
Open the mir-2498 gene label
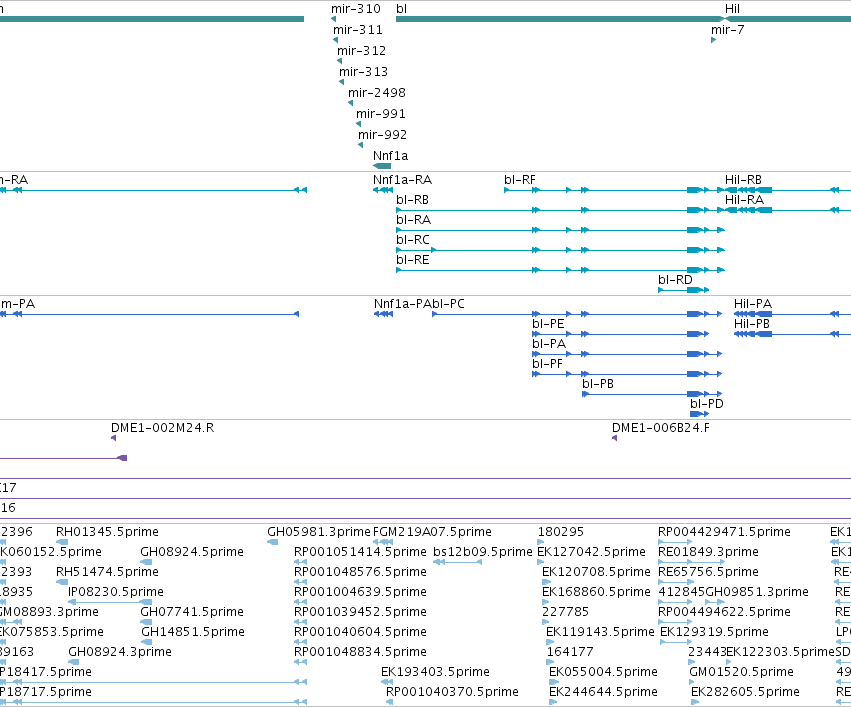[x=377, y=93]
